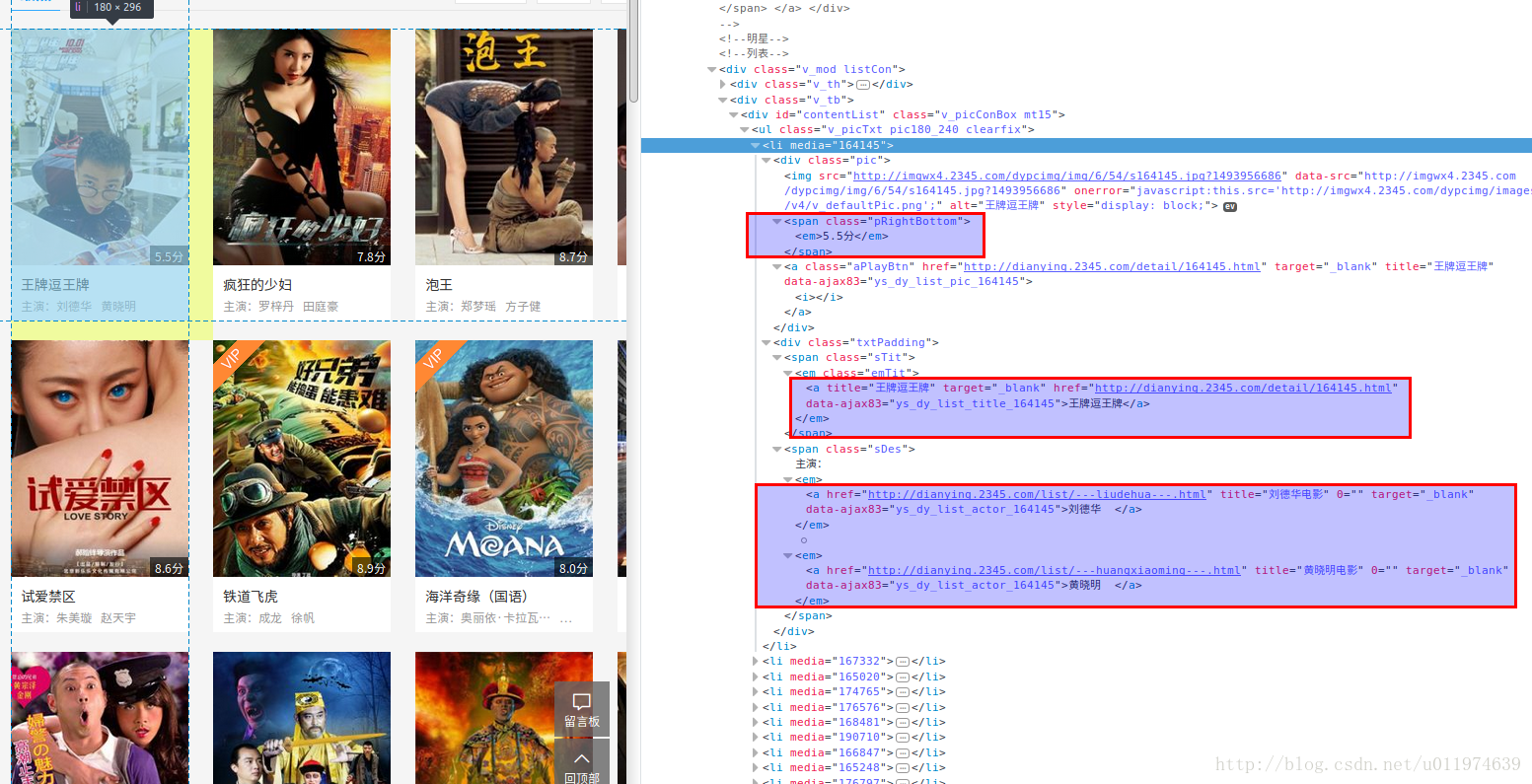
Task: Click the ellipsis of li media 168481
Action: 903,722
